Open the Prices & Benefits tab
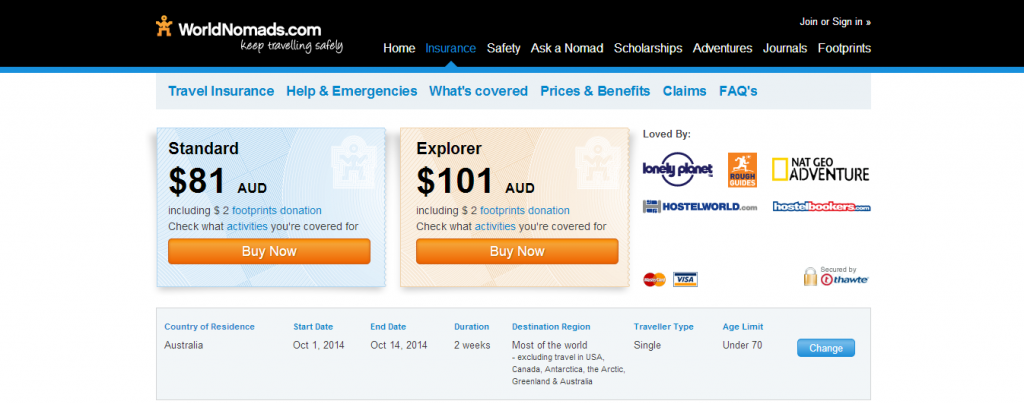 tap(595, 91)
